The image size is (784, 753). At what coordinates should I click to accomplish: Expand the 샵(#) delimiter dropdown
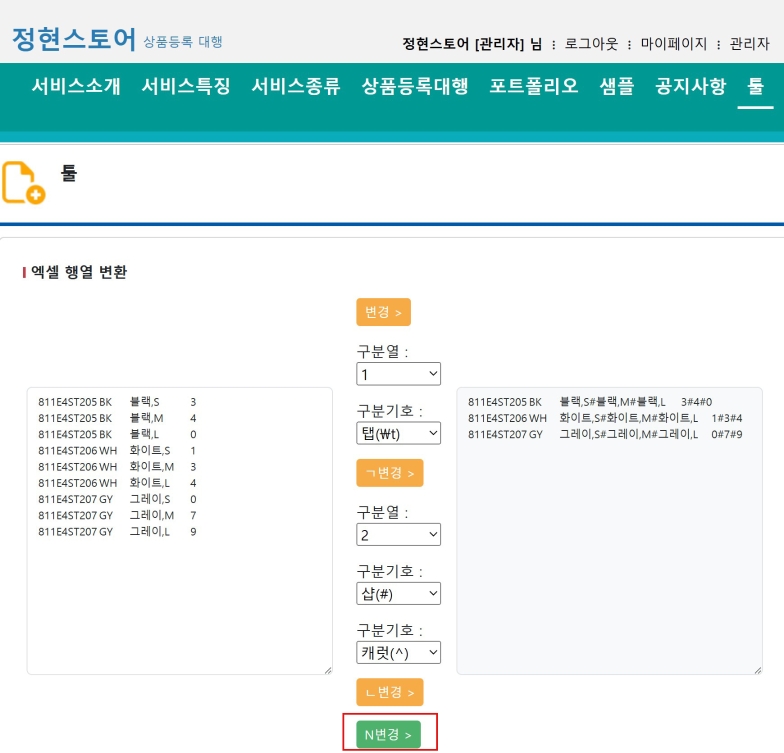point(398,593)
